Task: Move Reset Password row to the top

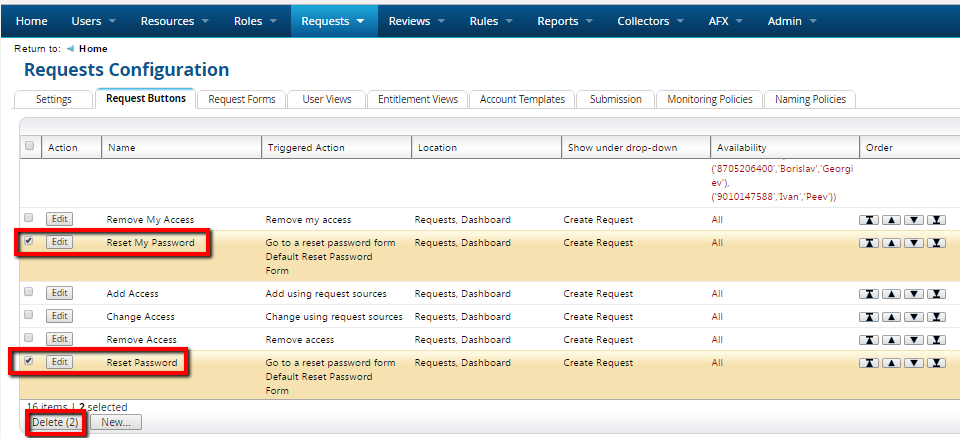Action: [870, 363]
